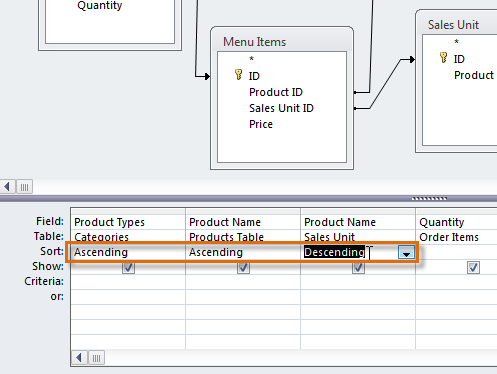
Task: Click Criteria cell under Products Table column
Action: pos(243,282)
